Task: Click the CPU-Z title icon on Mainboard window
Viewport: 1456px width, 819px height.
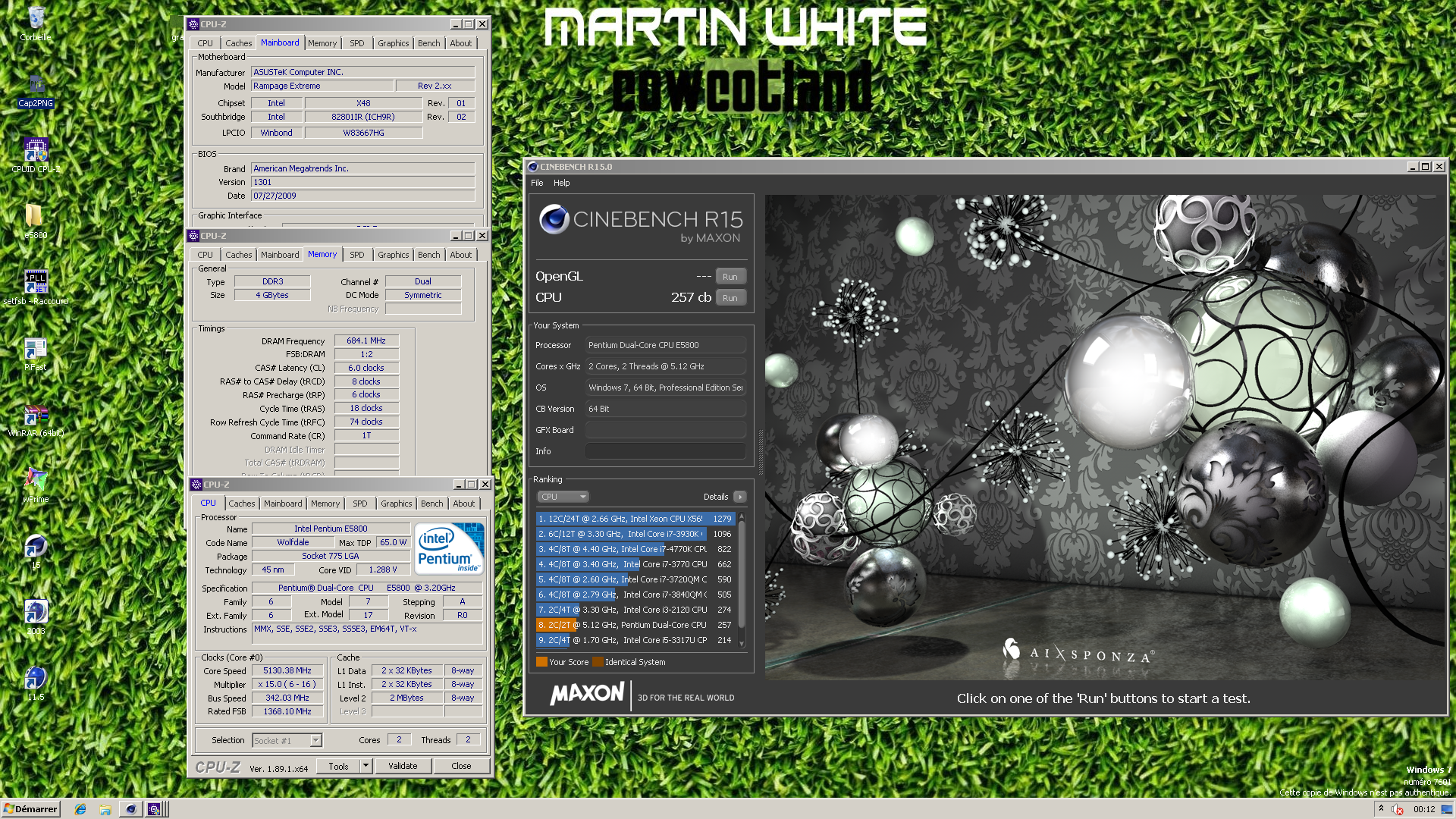Action: click(x=193, y=24)
